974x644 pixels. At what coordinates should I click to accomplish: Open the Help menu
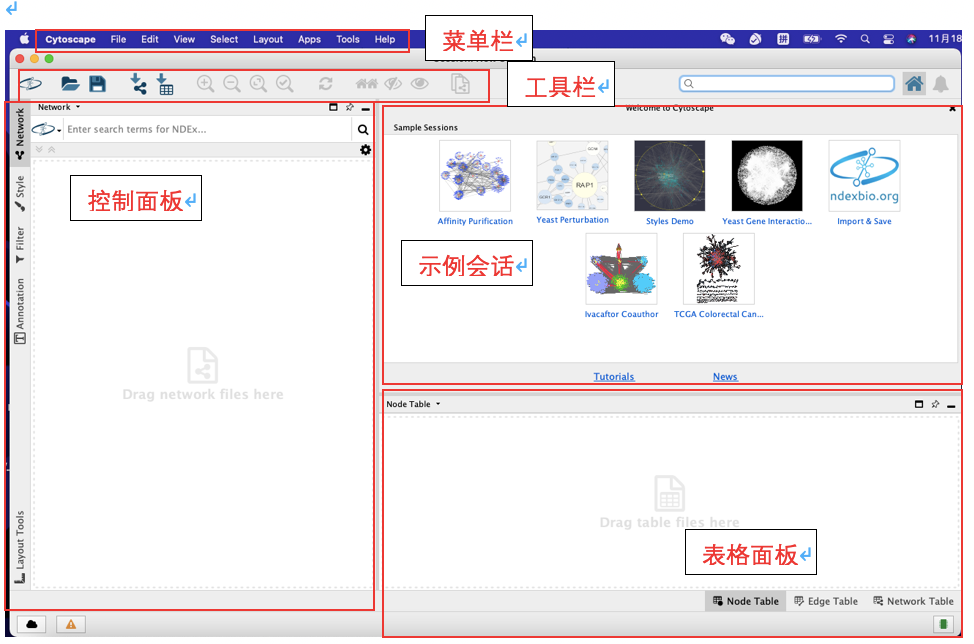point(385,39)
